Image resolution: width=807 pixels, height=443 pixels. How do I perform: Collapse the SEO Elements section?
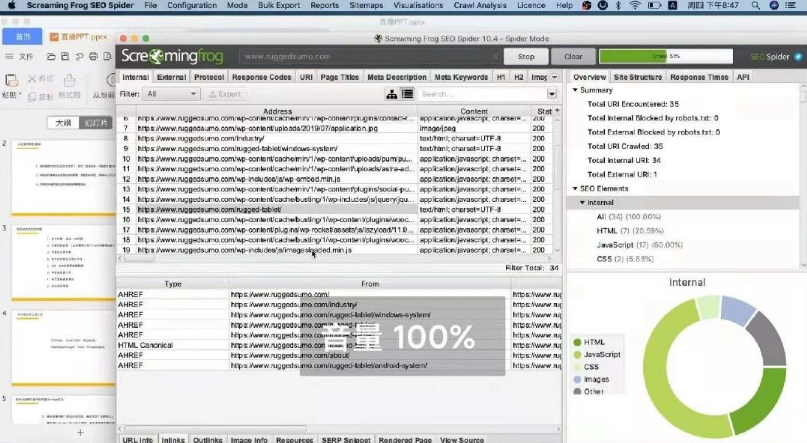tap(576, 188)
